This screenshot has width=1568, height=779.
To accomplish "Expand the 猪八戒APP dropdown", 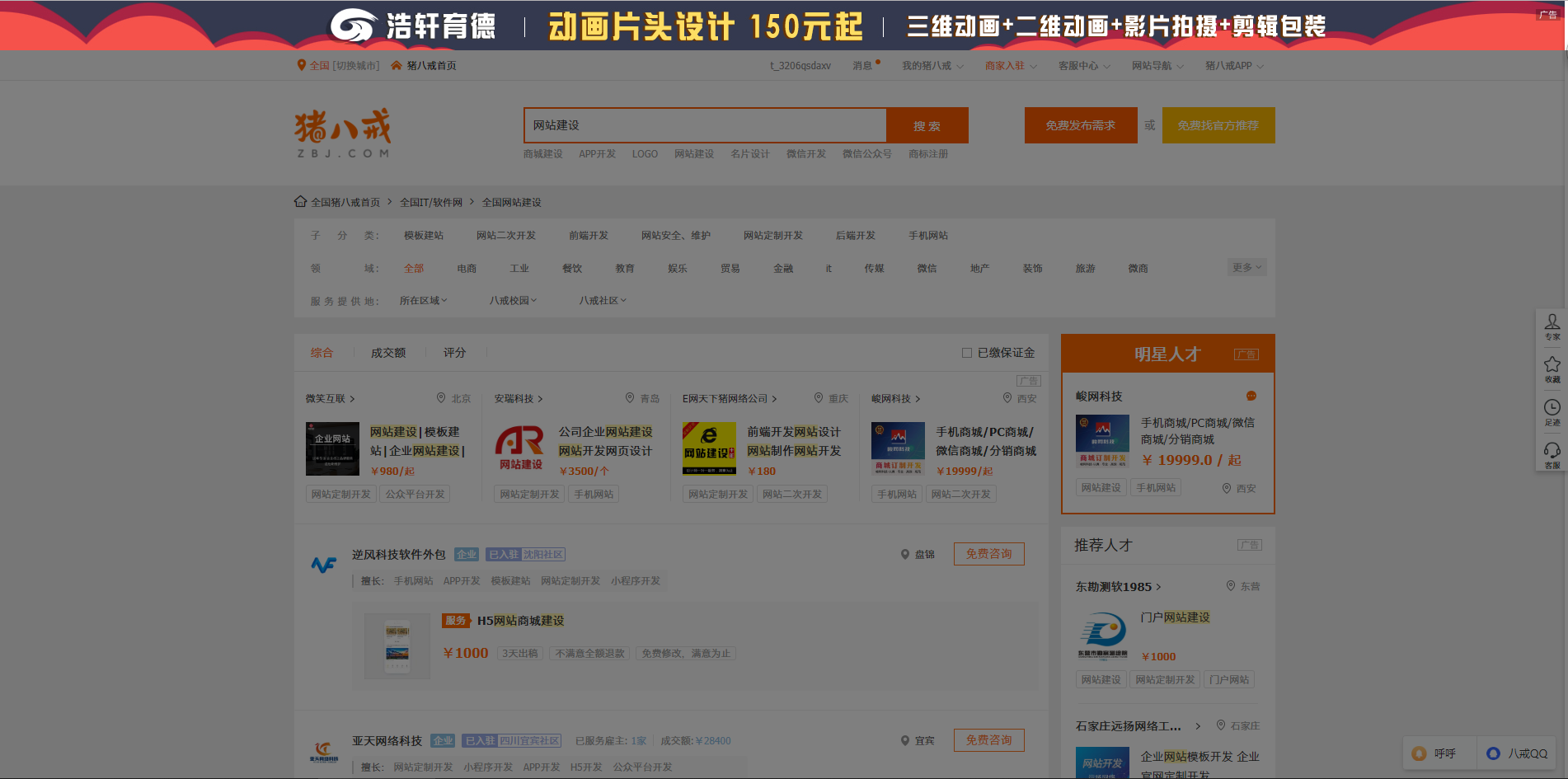I will pos(1234,66).
